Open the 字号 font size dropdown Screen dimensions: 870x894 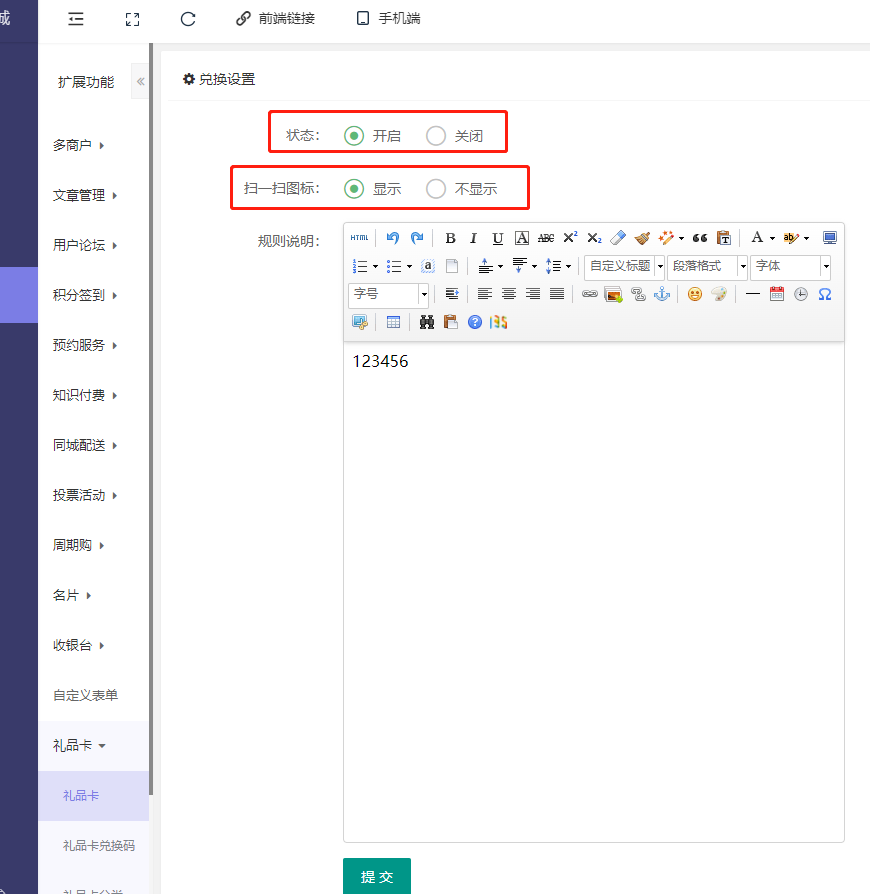pos(389,294)
